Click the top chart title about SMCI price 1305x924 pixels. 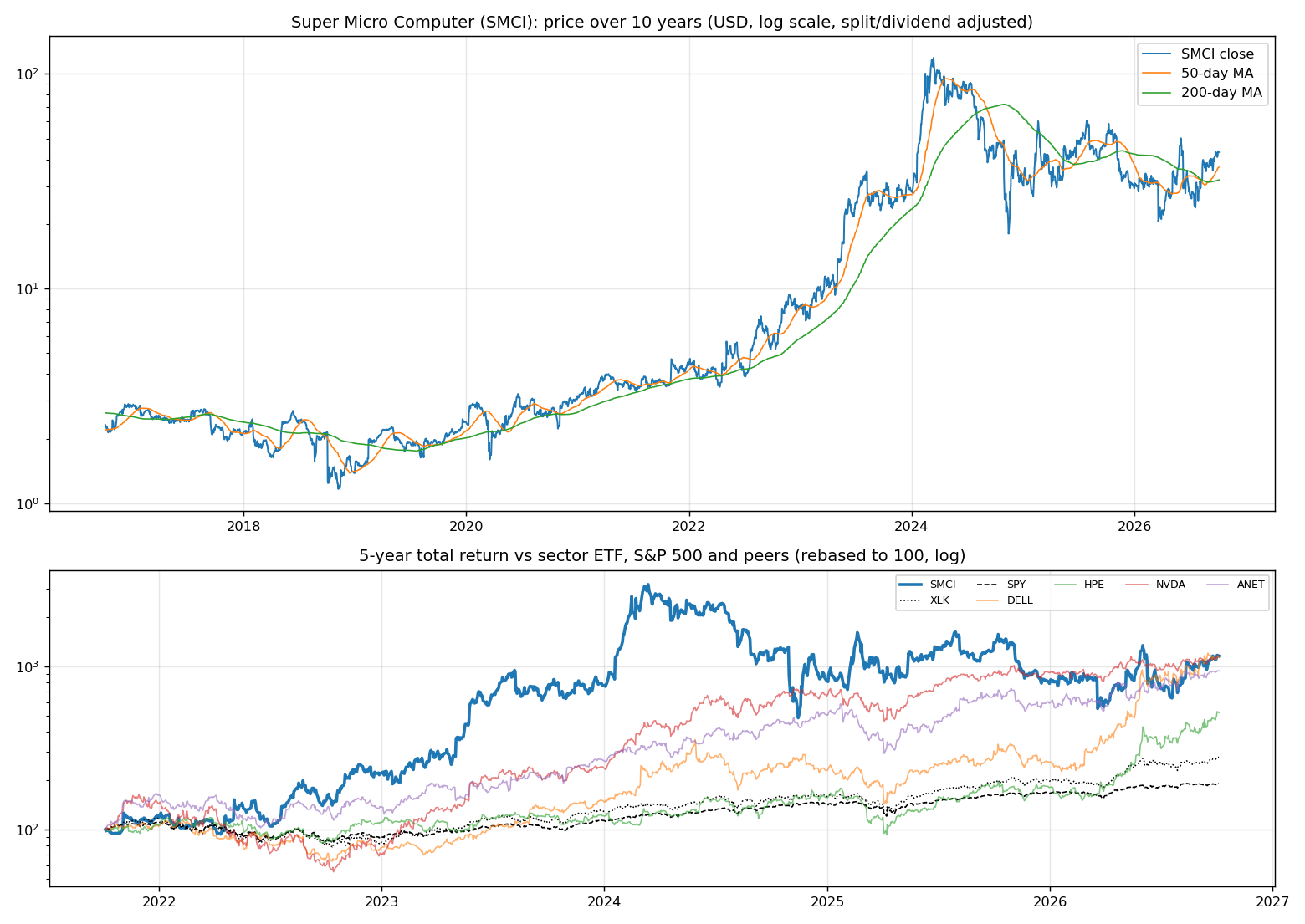662,23
